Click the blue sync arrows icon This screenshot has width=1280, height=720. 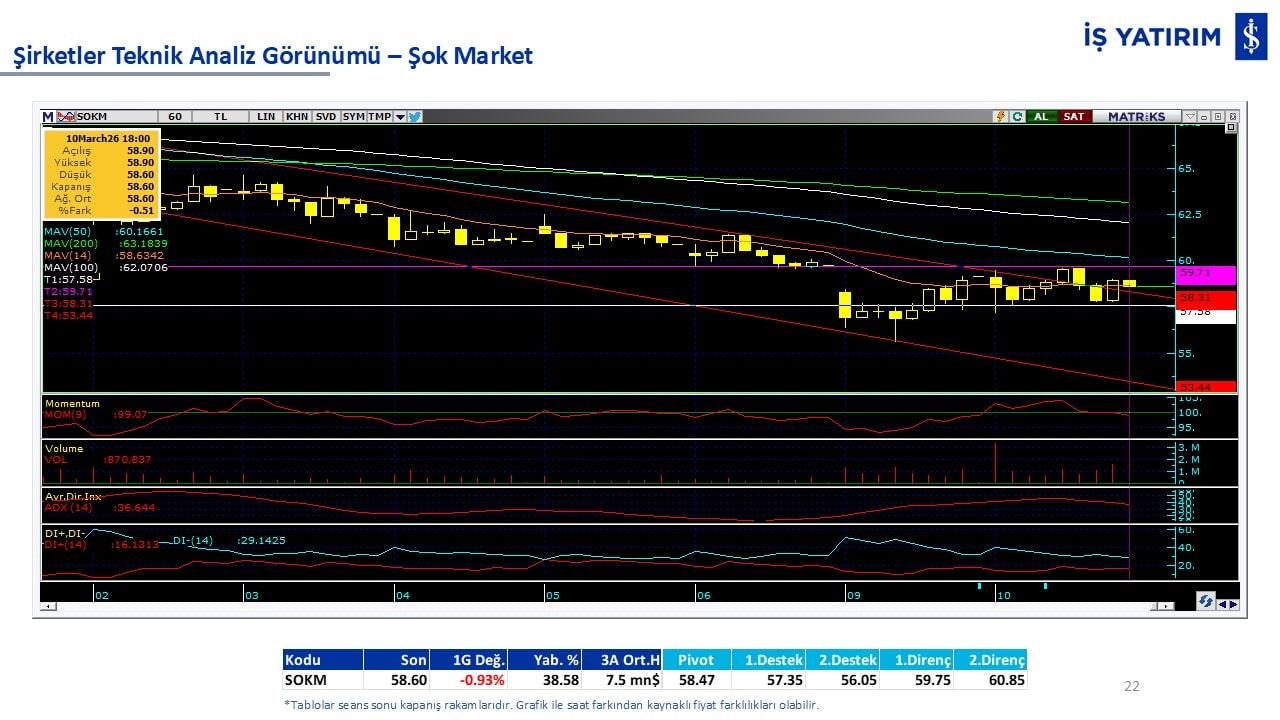[1206, 601]
